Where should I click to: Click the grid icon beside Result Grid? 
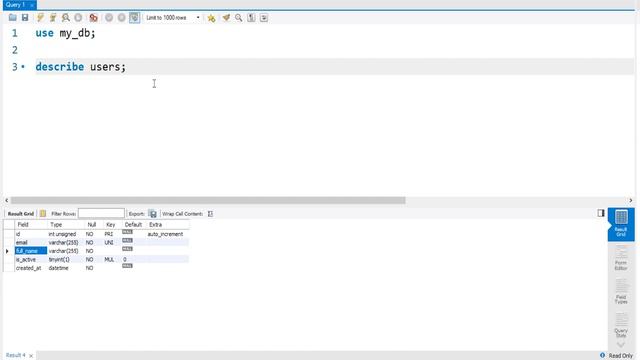(x=43, y=213)
